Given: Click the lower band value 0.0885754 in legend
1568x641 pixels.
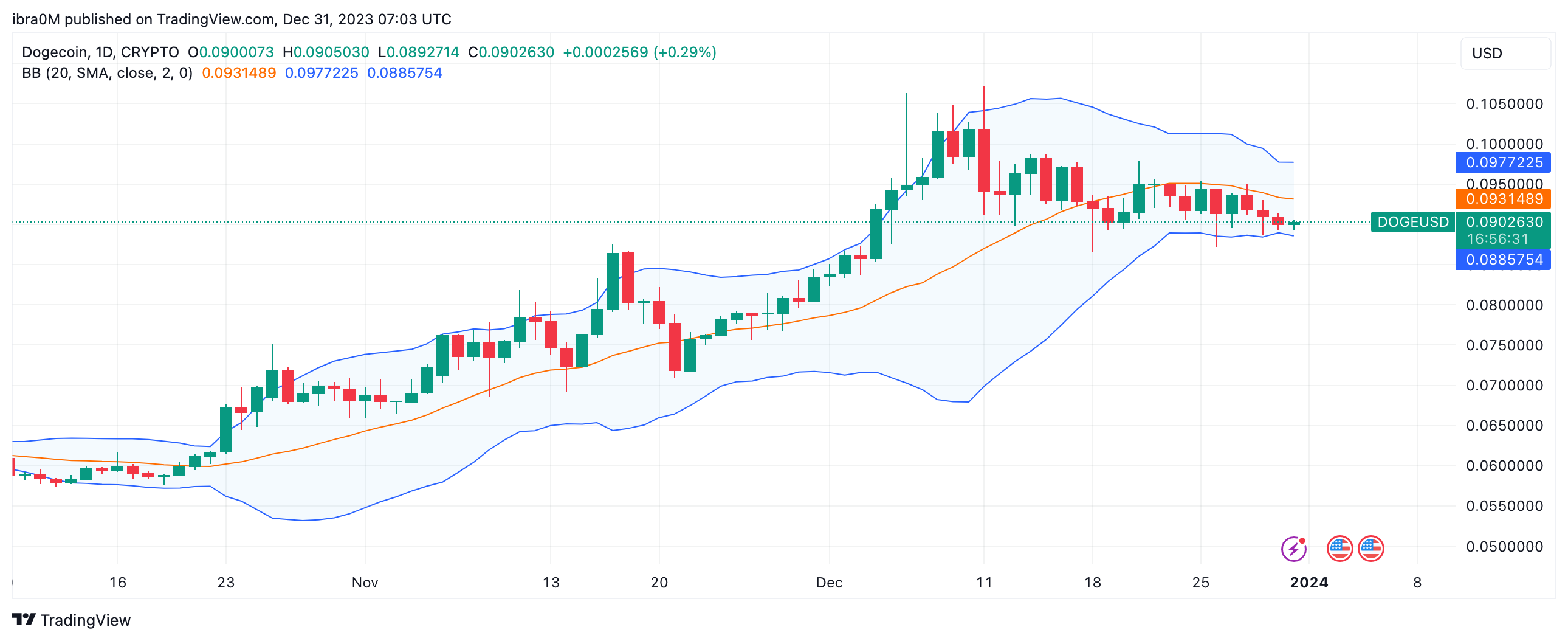Looking at the screenshot, I should (x=405, y=73).
